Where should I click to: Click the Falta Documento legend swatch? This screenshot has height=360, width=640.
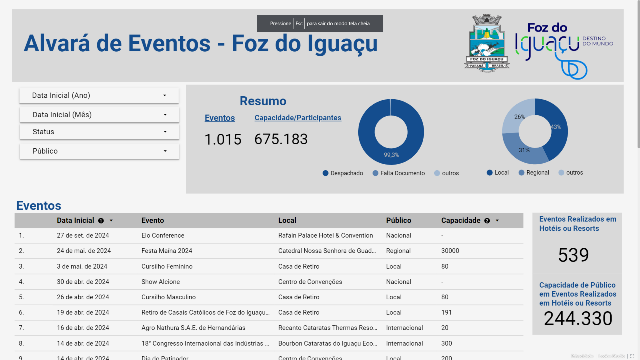[x=375, y=173]
